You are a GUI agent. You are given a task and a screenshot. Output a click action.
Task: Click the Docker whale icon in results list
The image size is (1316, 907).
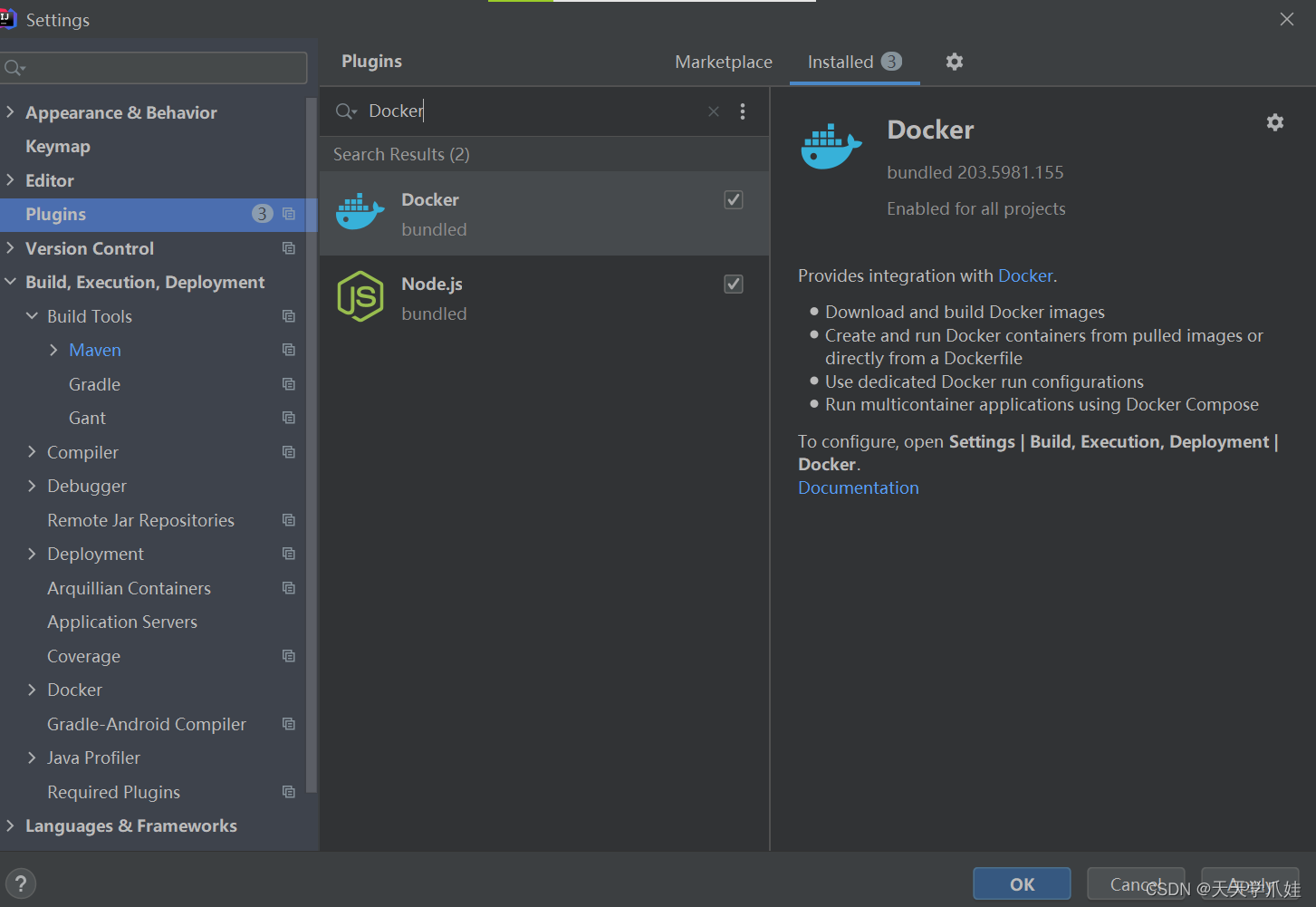click(360, 212)
